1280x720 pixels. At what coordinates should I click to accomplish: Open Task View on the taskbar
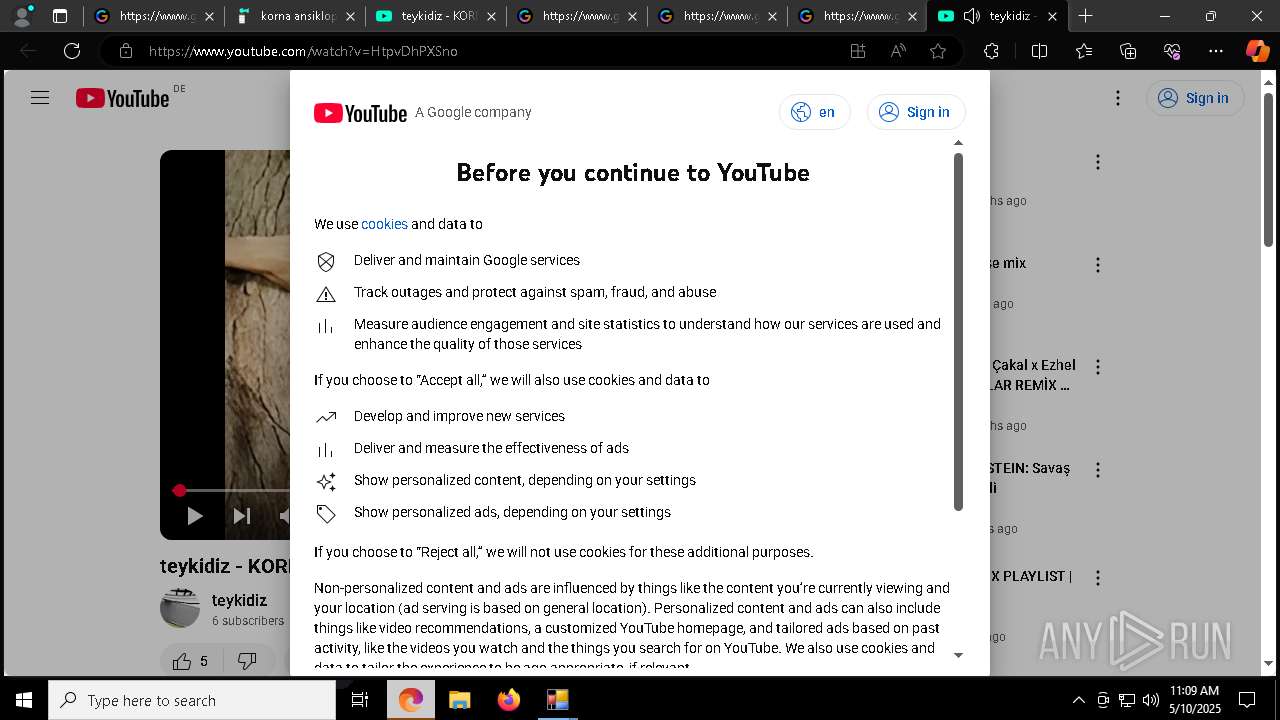(x=360, y=700)
